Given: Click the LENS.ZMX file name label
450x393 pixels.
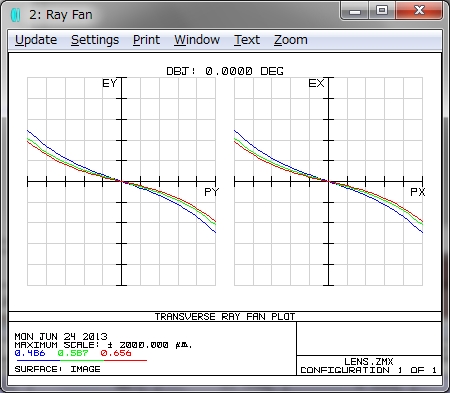Looking at the screenshot, I should coord(369,362).
